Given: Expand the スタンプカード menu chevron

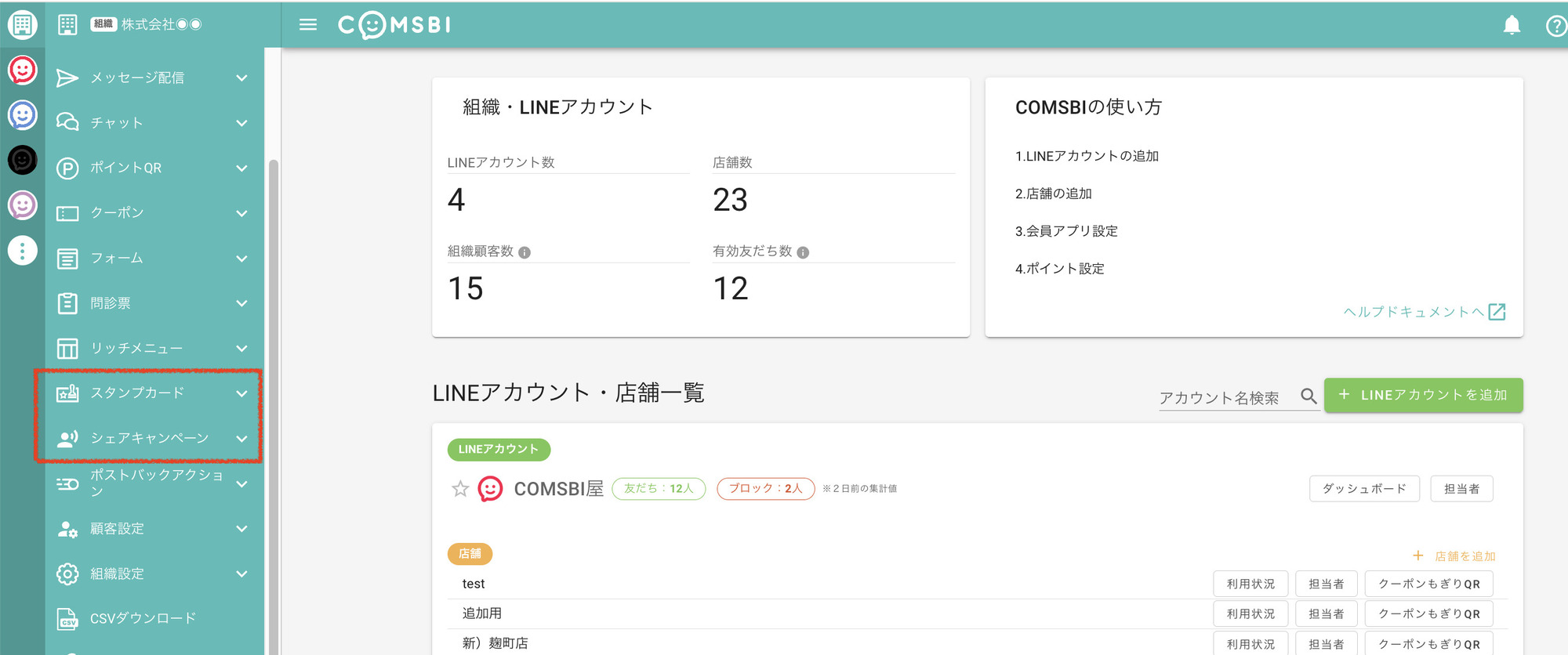Looking at the screenshot, I should pos(241,393).
